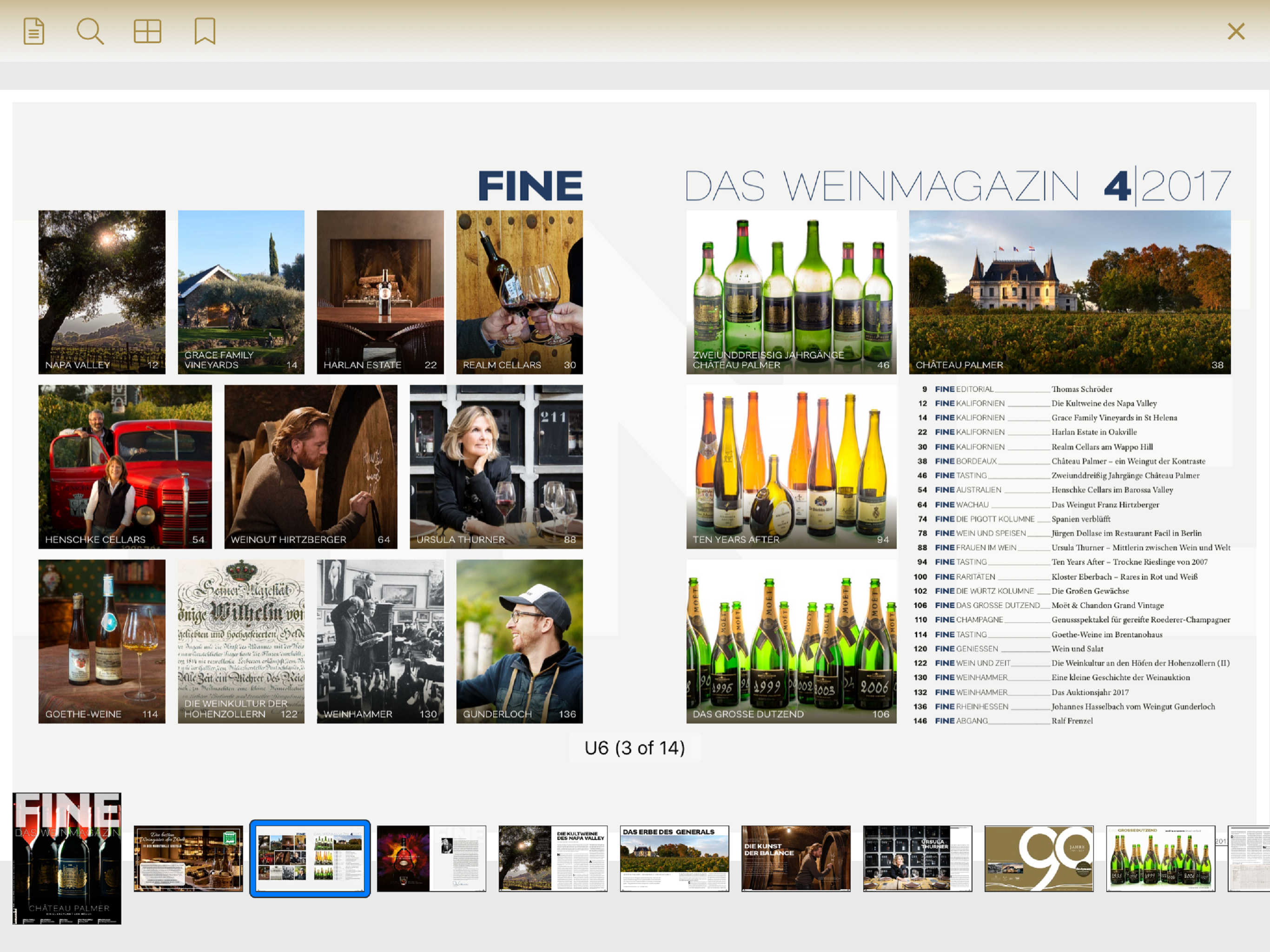This screenshot has width=1270, height=952.
Task: Click 'Genussspektakel für gereifte Roederer-Champagner' entry
Action: (x=1141, y=620)
